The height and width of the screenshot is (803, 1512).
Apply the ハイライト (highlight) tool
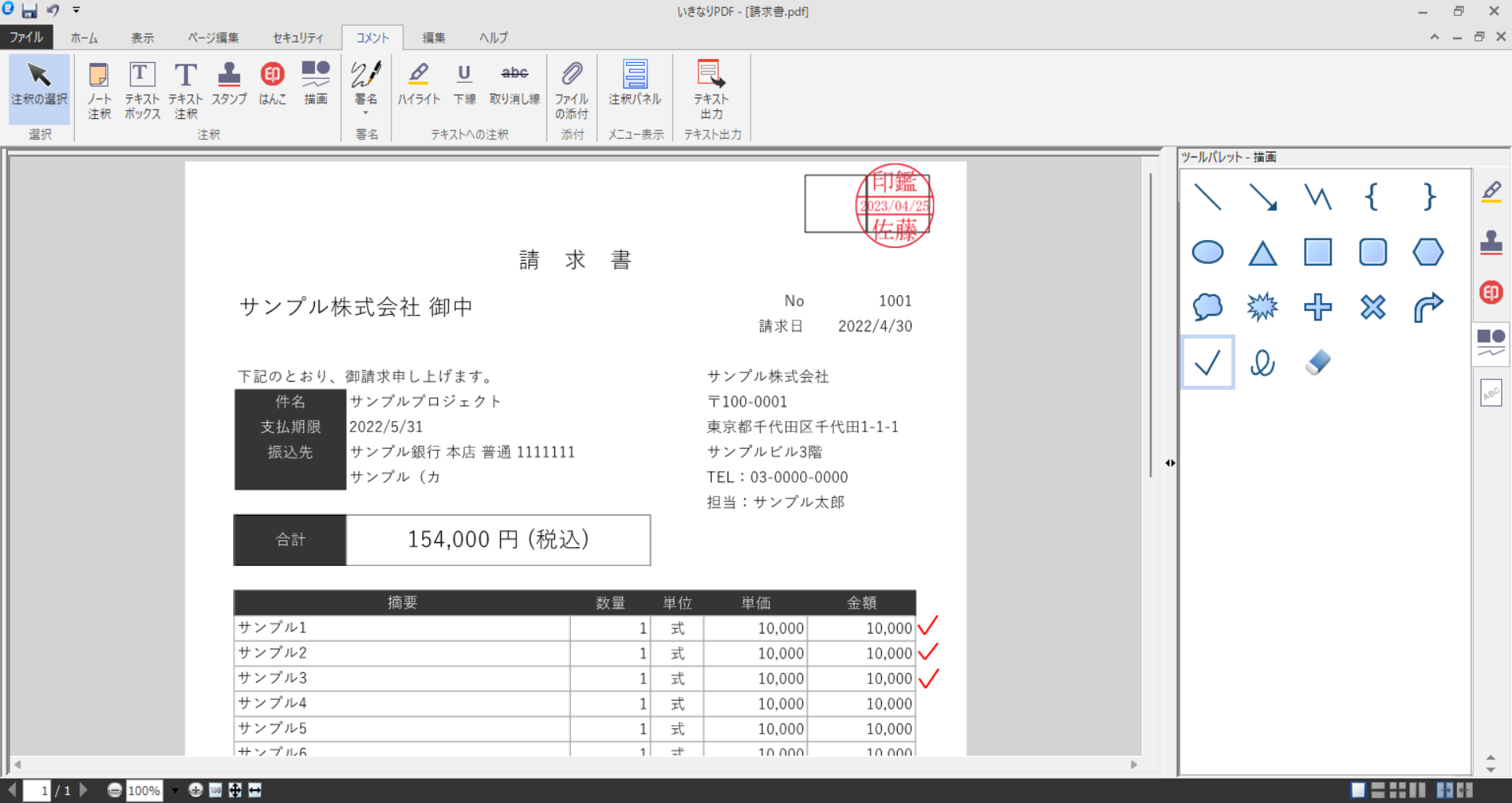click(x=419, y=87)
